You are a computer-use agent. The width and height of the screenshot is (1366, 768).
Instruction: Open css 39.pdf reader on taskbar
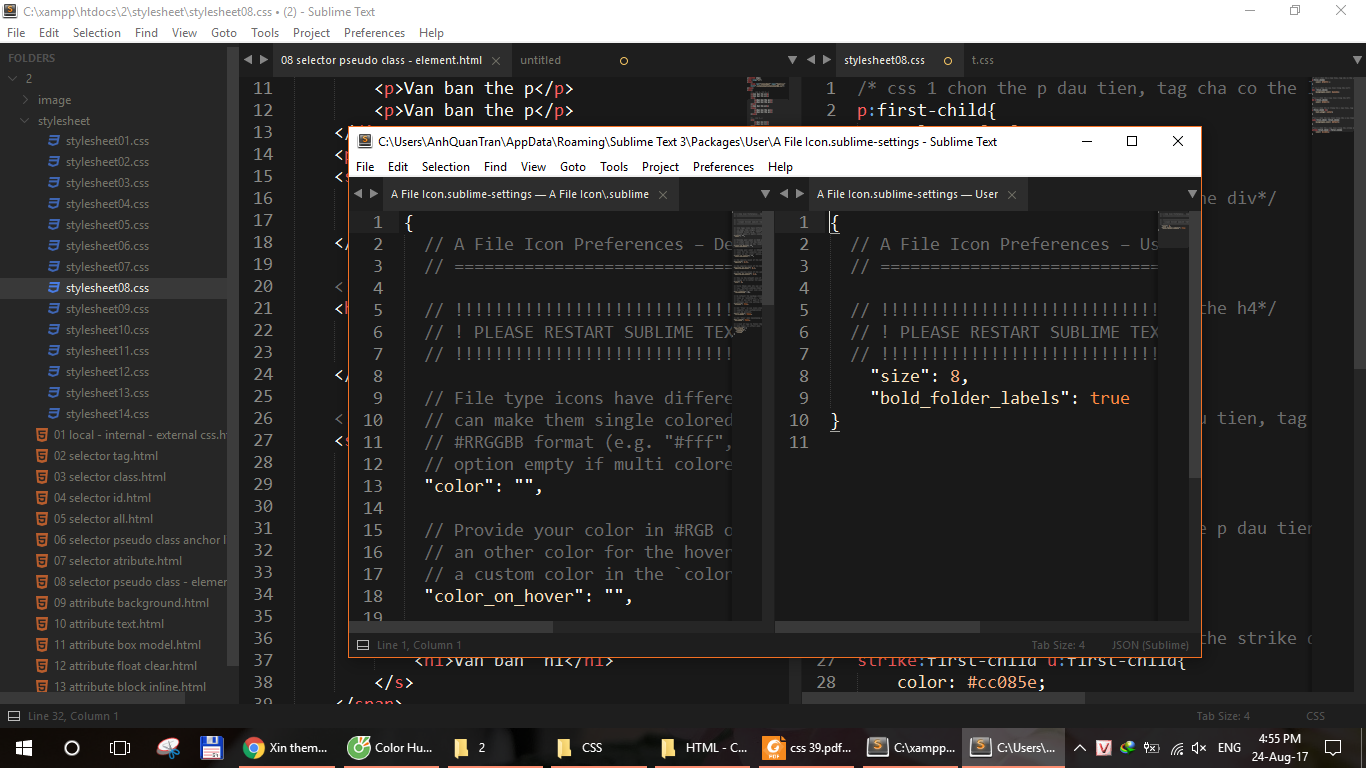(806, 747)
